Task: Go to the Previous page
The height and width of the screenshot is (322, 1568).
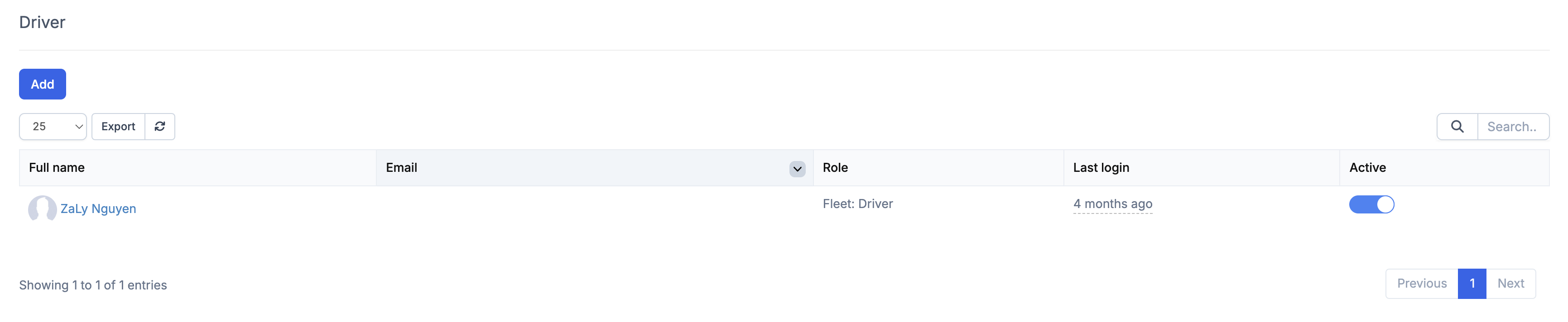Action: pyautogui.click(x=1421, y=284)
